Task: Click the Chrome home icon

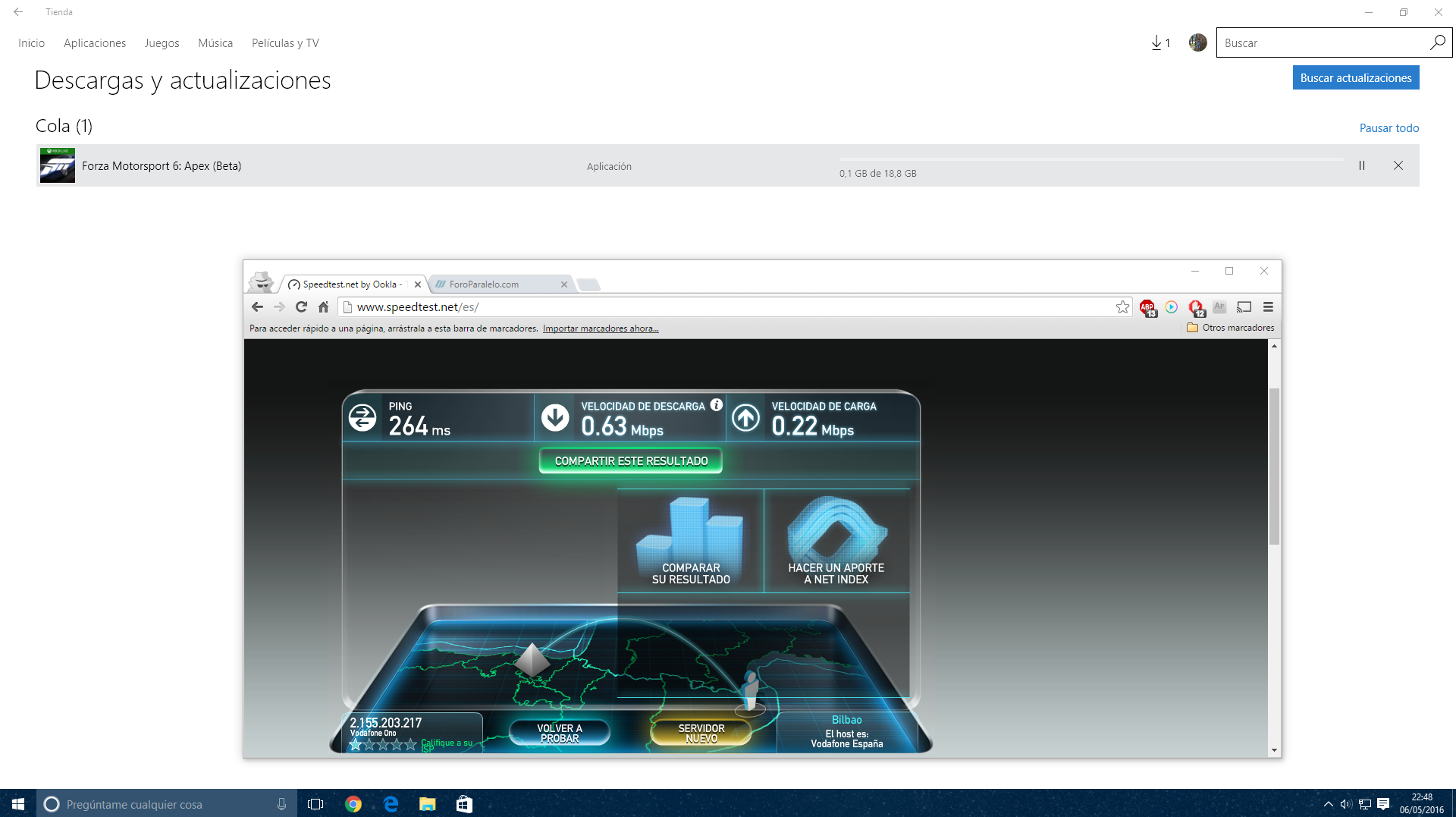Action: tap(323, 306)
